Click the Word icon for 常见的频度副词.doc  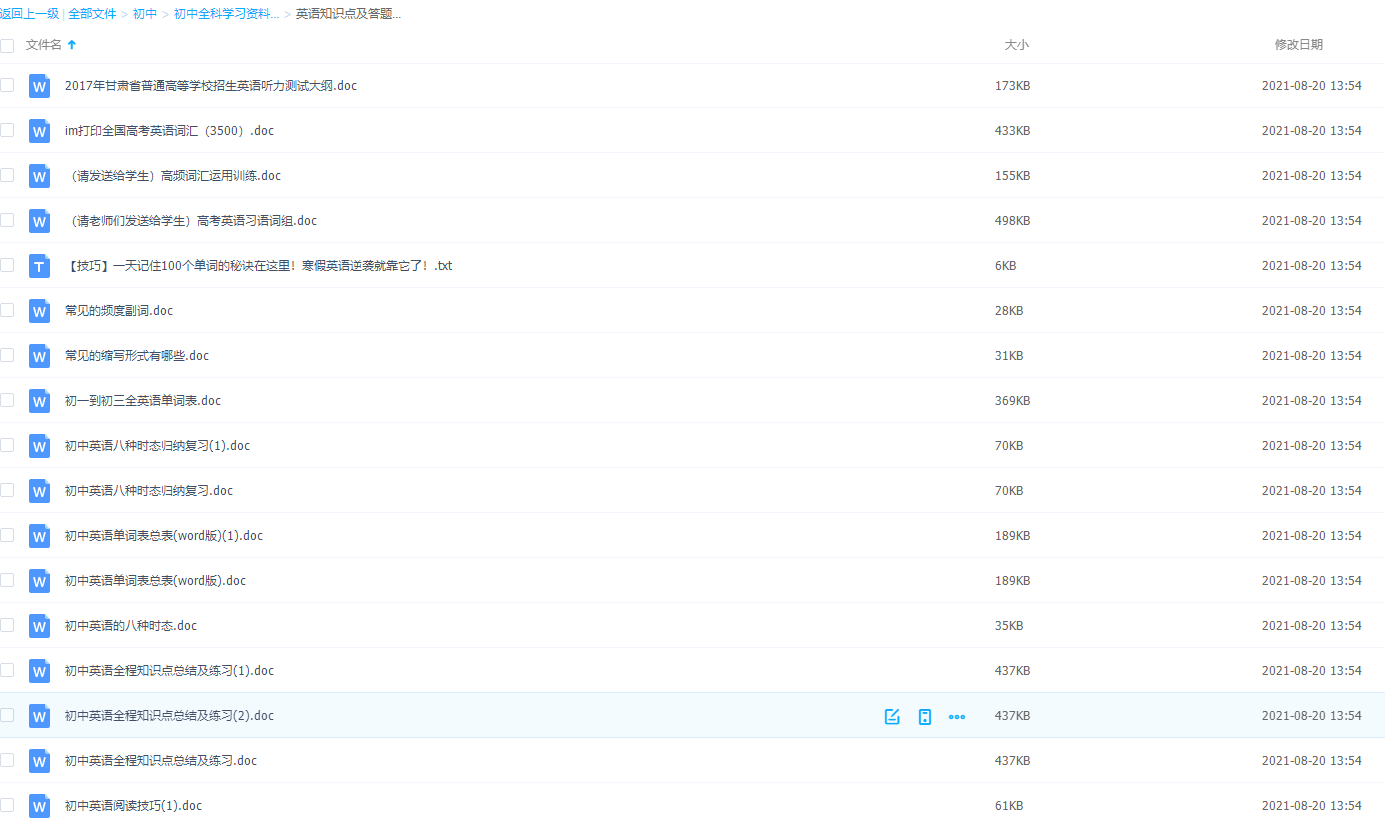[39, 311]
